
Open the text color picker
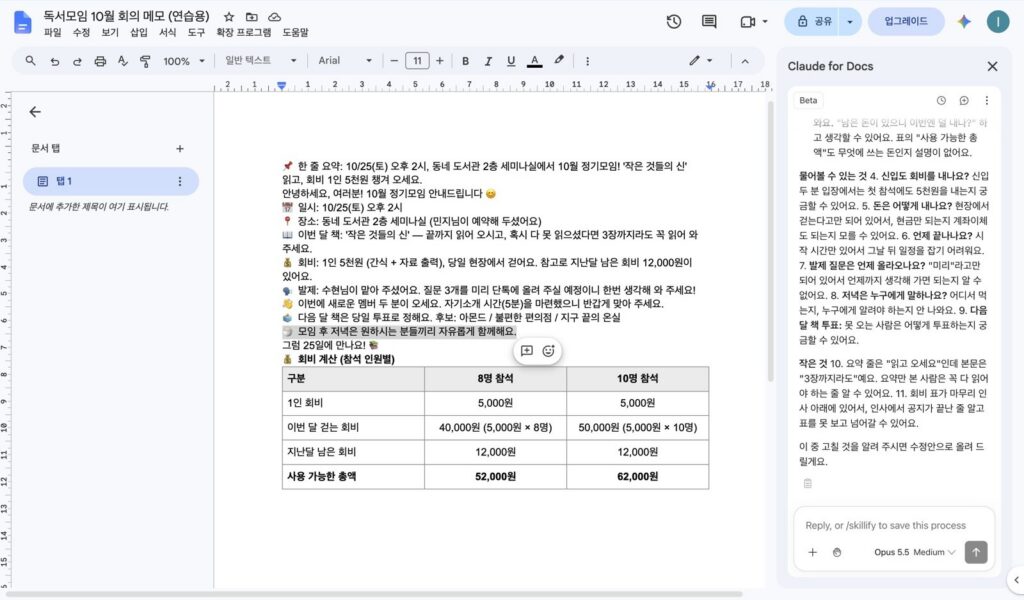click(x=534, y=61)
